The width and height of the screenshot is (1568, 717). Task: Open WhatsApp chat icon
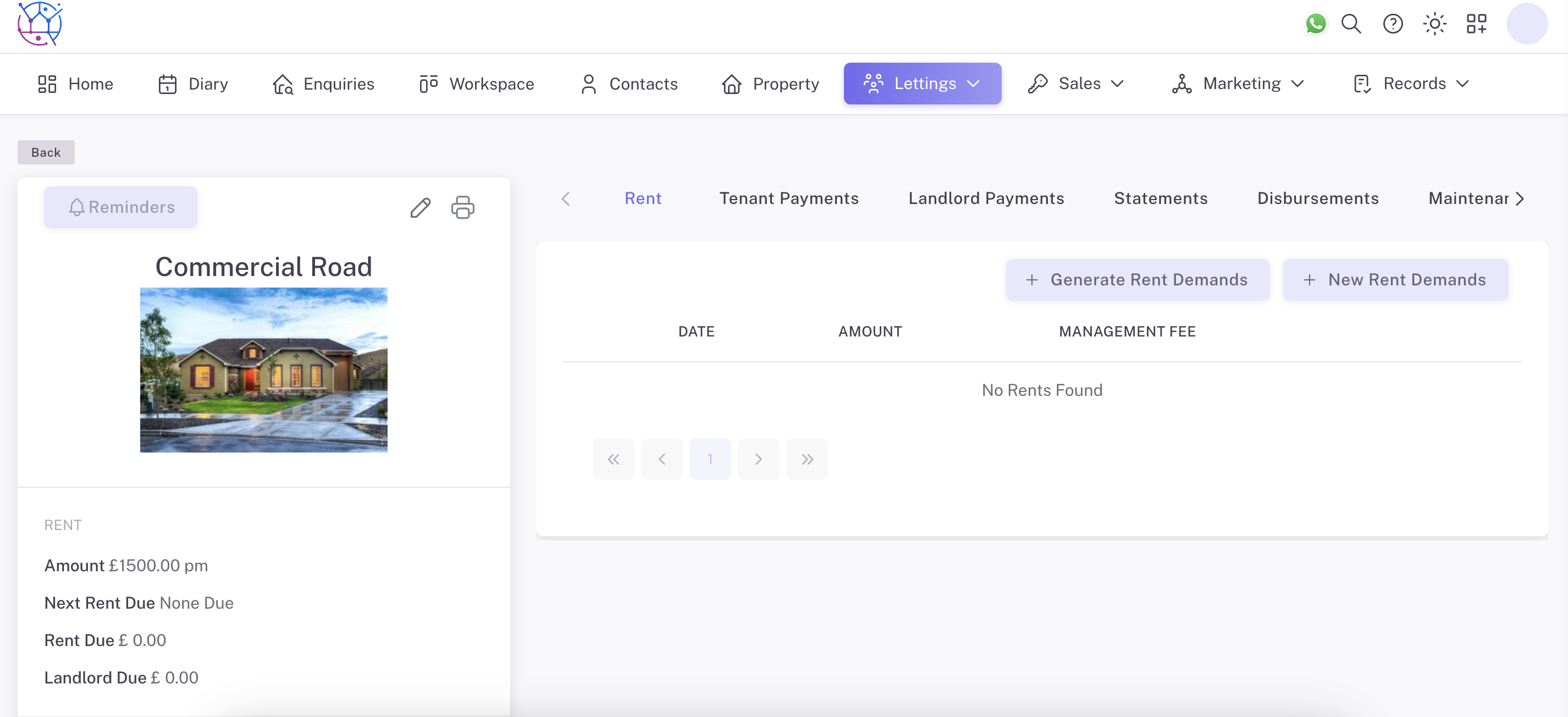point(1315,24)
